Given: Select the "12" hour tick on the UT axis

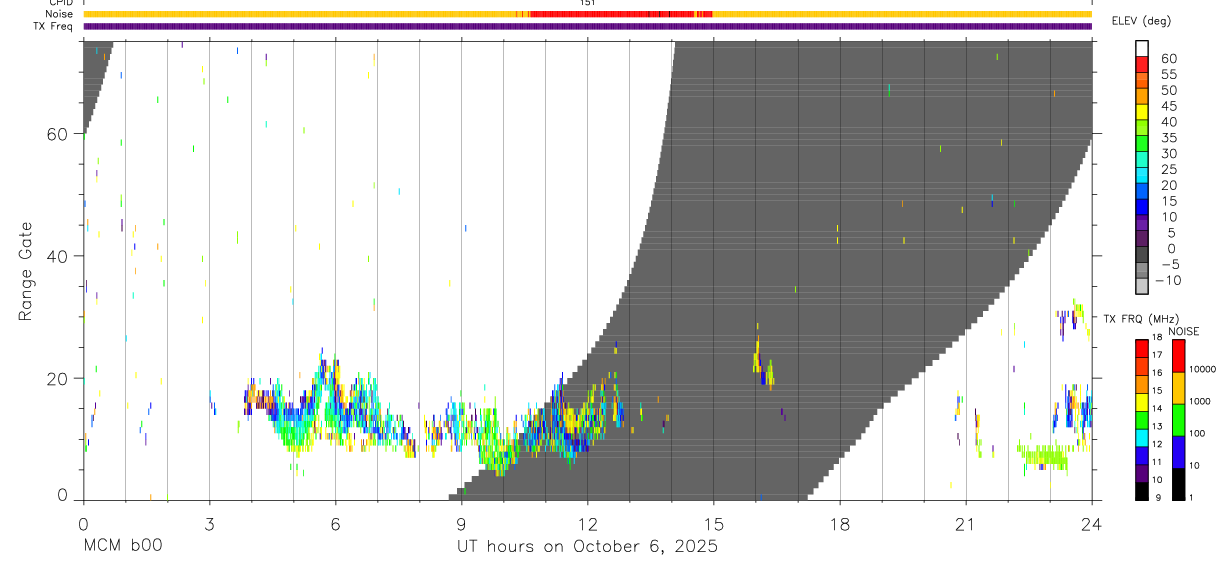Looking at the screenshot, I should click(x=587, y=524).
